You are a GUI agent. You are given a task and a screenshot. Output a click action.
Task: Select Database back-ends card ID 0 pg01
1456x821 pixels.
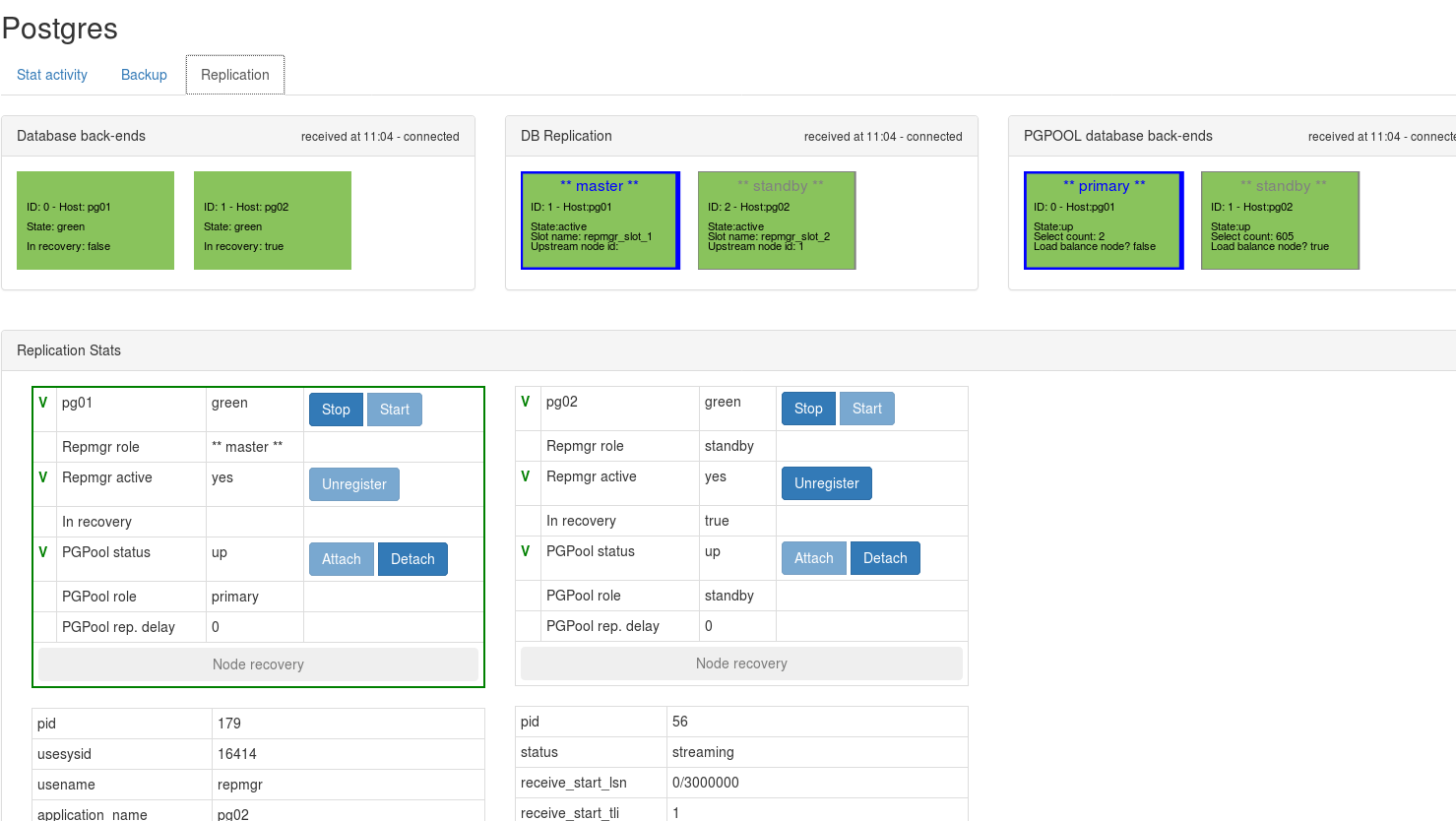(x=95, y=221)
